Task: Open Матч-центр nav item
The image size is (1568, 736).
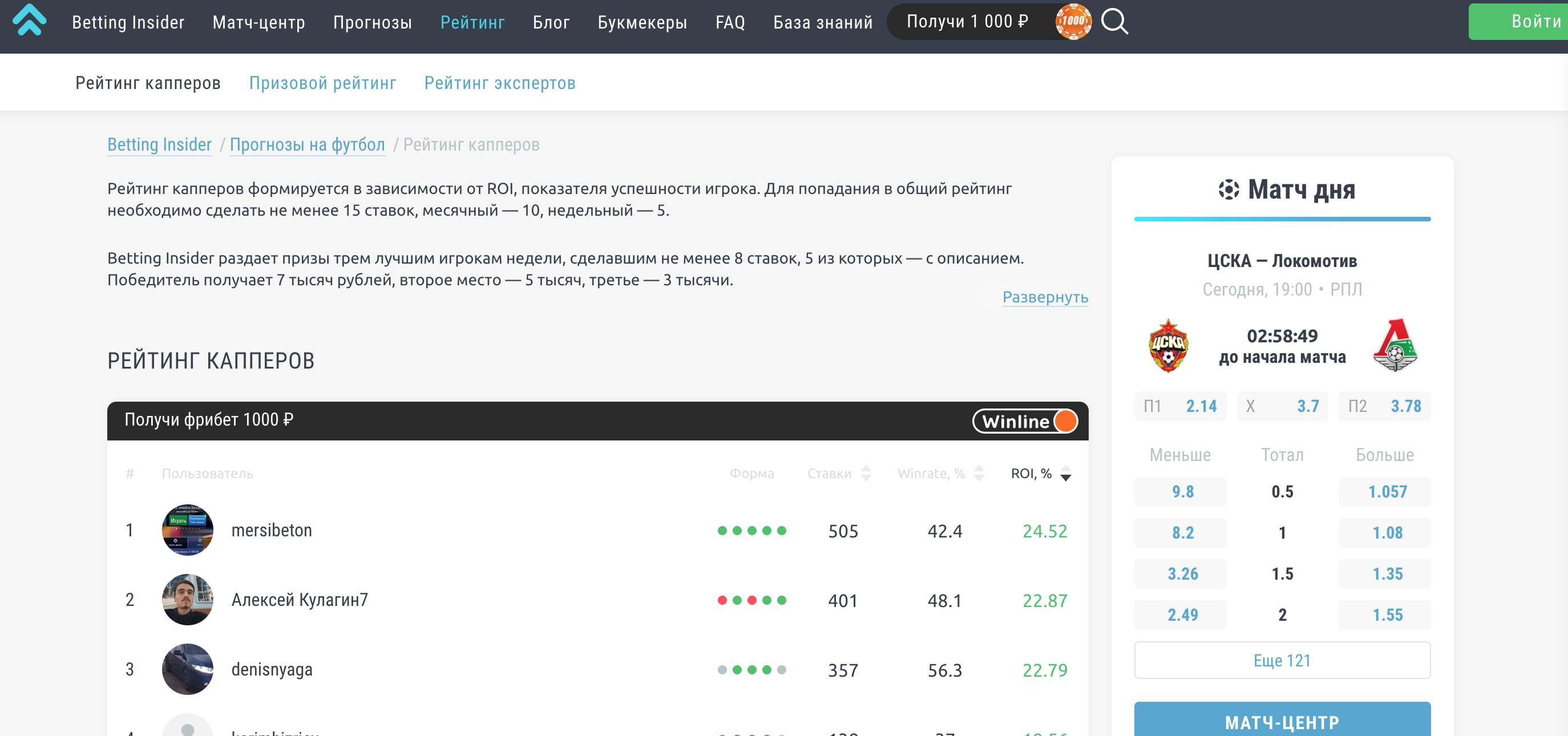Action: pos(258,22)
